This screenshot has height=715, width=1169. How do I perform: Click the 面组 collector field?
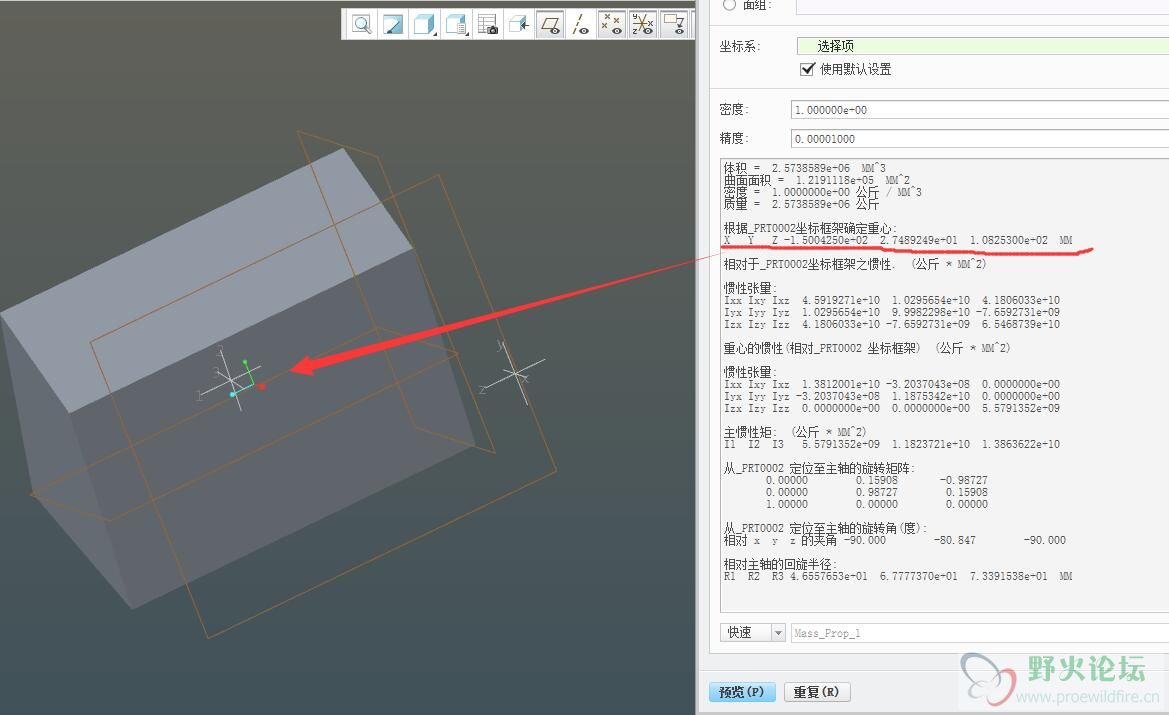coord(982,6)
